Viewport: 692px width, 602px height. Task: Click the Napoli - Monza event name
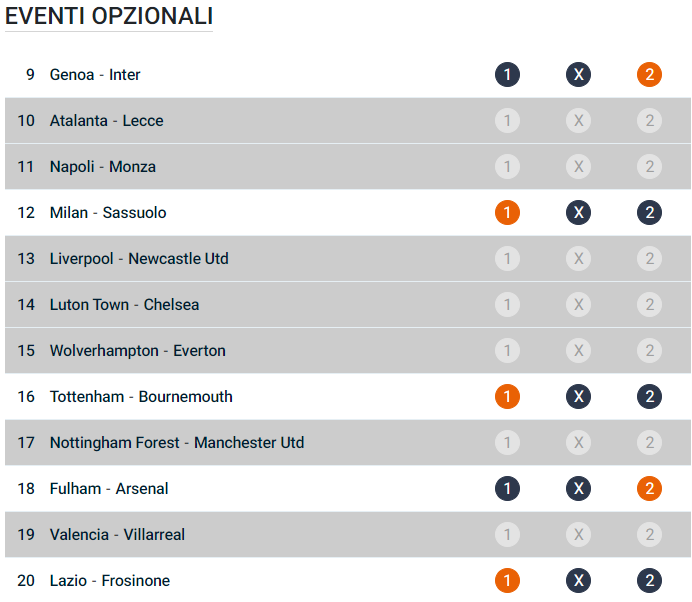click(103, 167)
